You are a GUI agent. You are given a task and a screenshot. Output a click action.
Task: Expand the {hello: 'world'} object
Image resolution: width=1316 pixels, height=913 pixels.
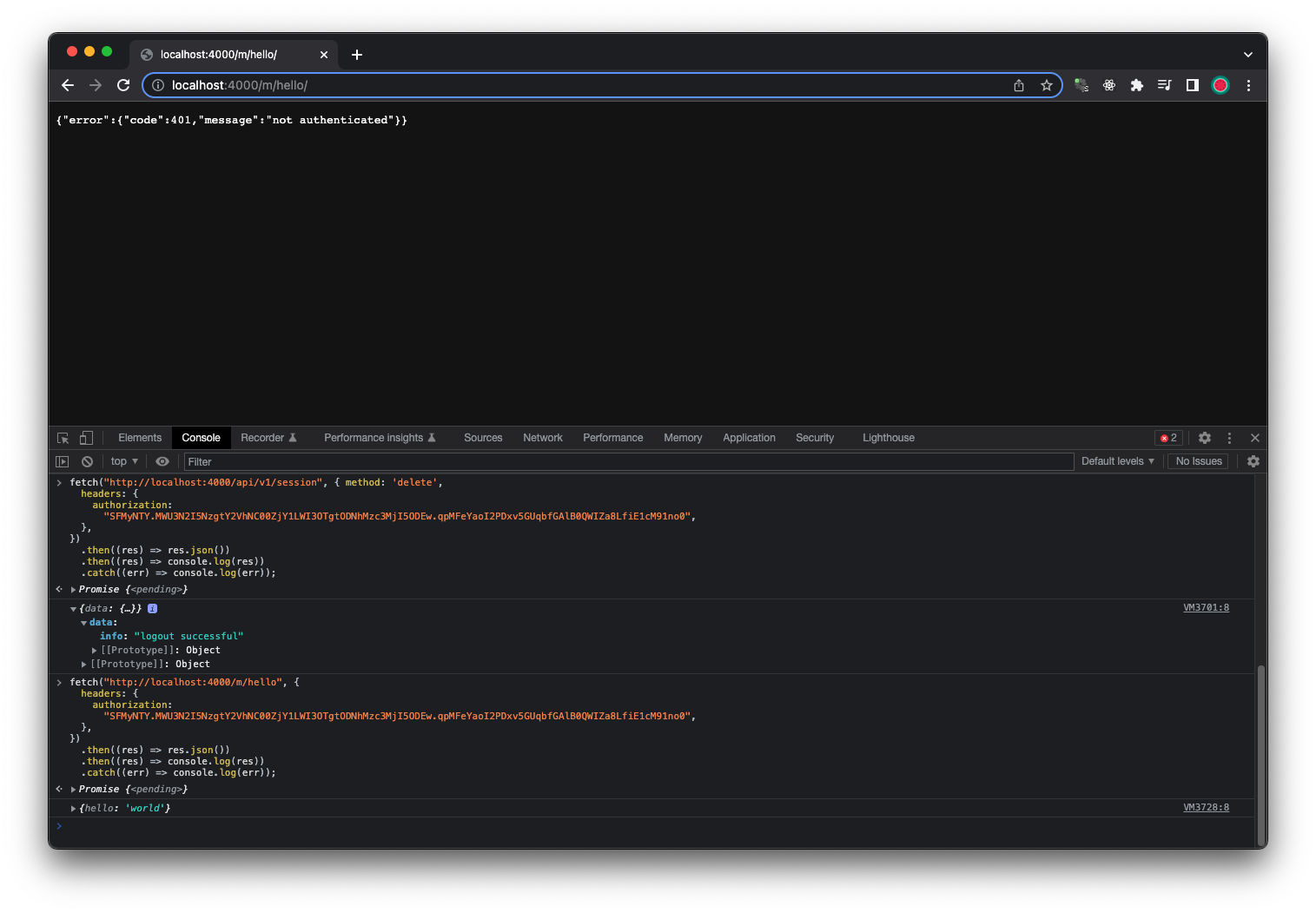pos(74,808)
